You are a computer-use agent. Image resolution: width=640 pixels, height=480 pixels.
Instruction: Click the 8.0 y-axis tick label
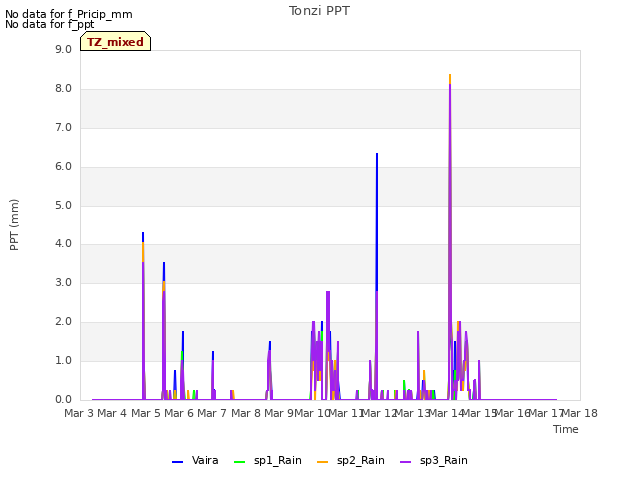63,89
